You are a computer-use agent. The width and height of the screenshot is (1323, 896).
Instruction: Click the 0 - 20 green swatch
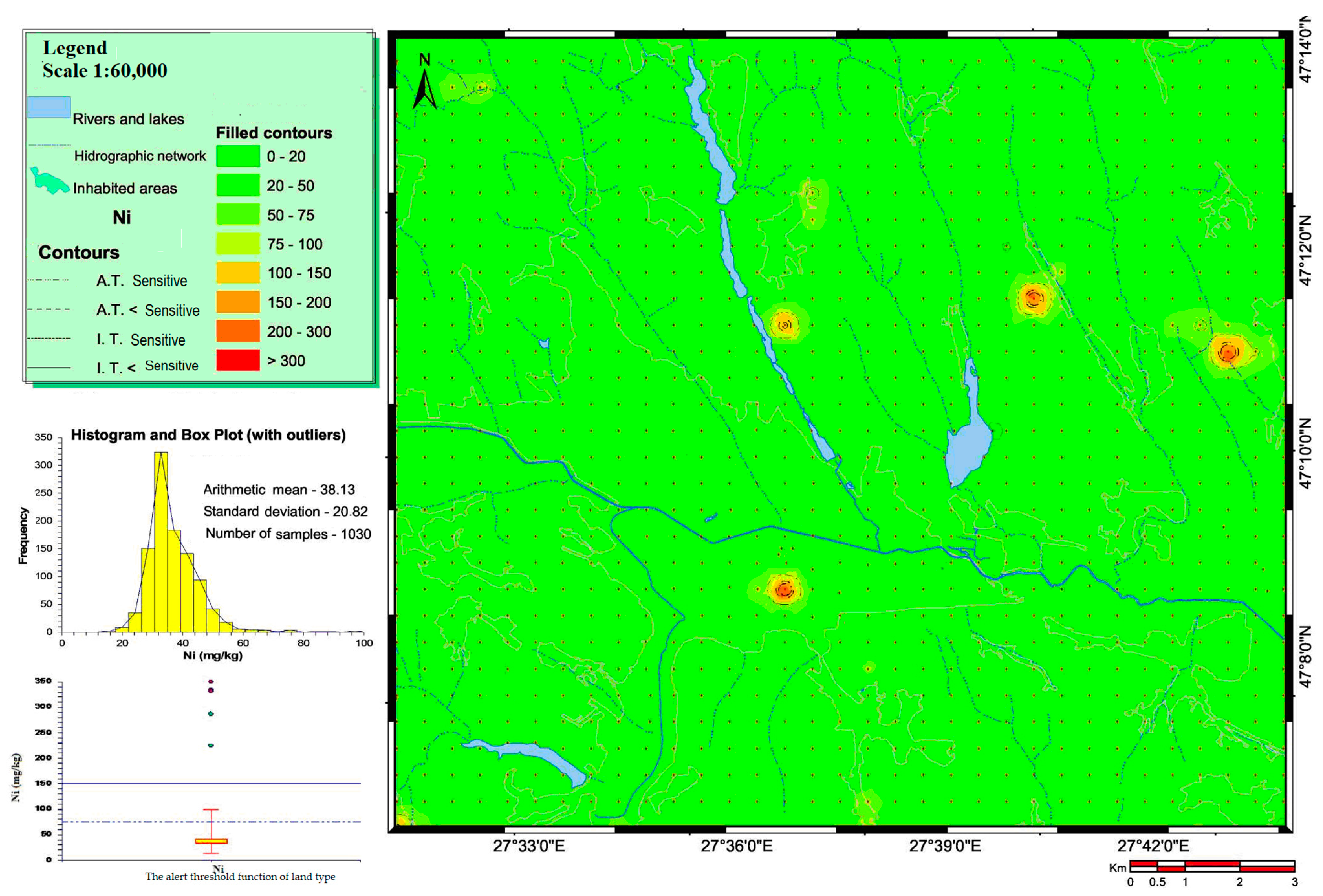[x=238, y=157]
